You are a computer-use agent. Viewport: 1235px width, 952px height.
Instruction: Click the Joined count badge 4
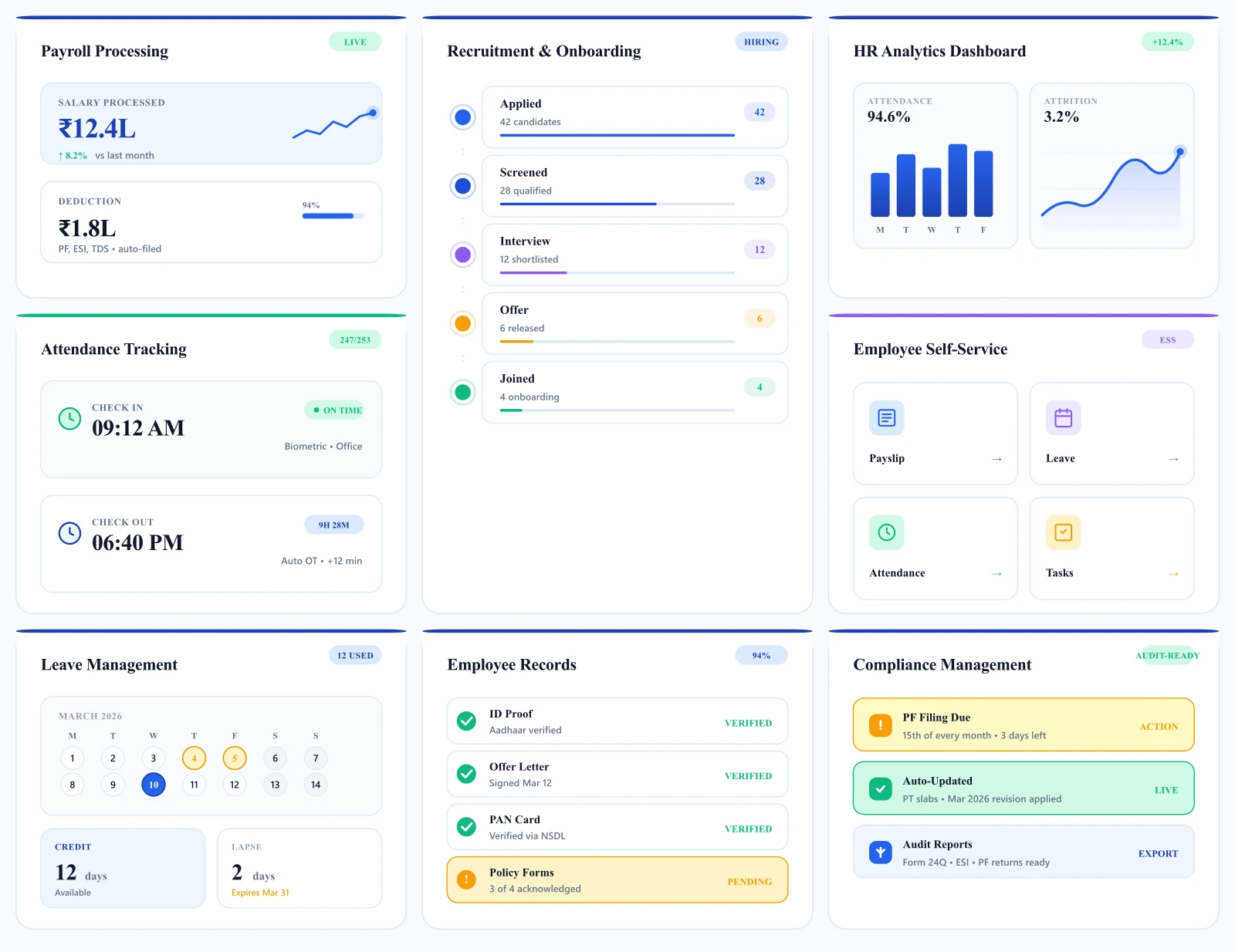pyautogui.click(x=760, y=387)
